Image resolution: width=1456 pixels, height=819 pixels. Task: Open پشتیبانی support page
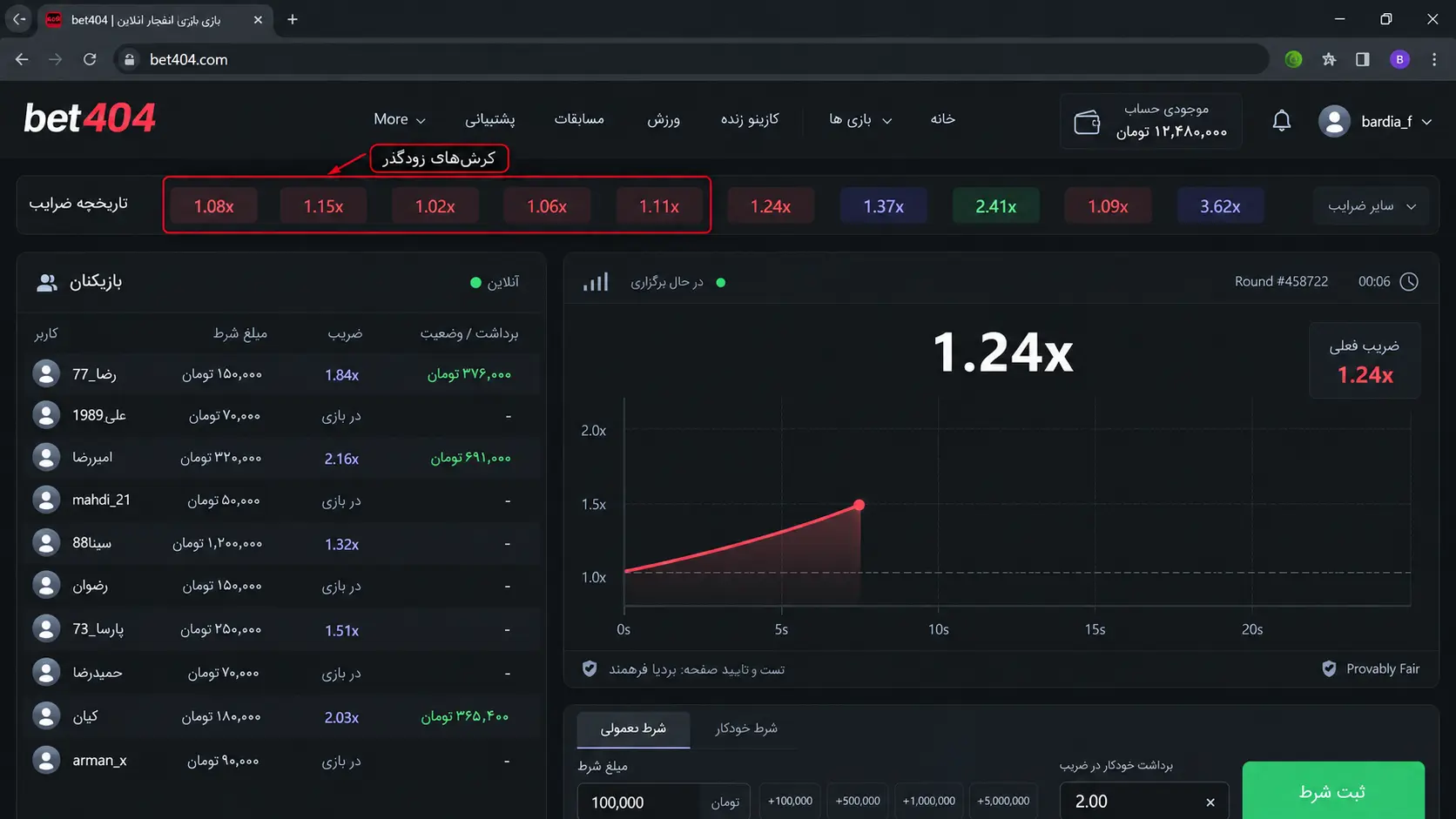pyautogui.click(x=490, y=119)
